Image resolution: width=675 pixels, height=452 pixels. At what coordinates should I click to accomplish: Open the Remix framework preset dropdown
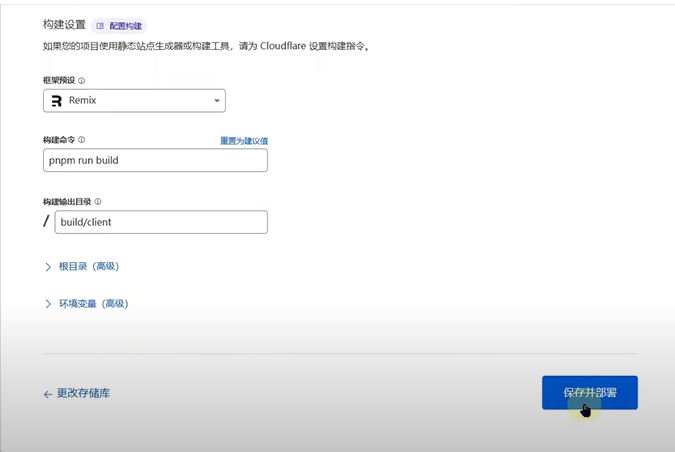134,101
